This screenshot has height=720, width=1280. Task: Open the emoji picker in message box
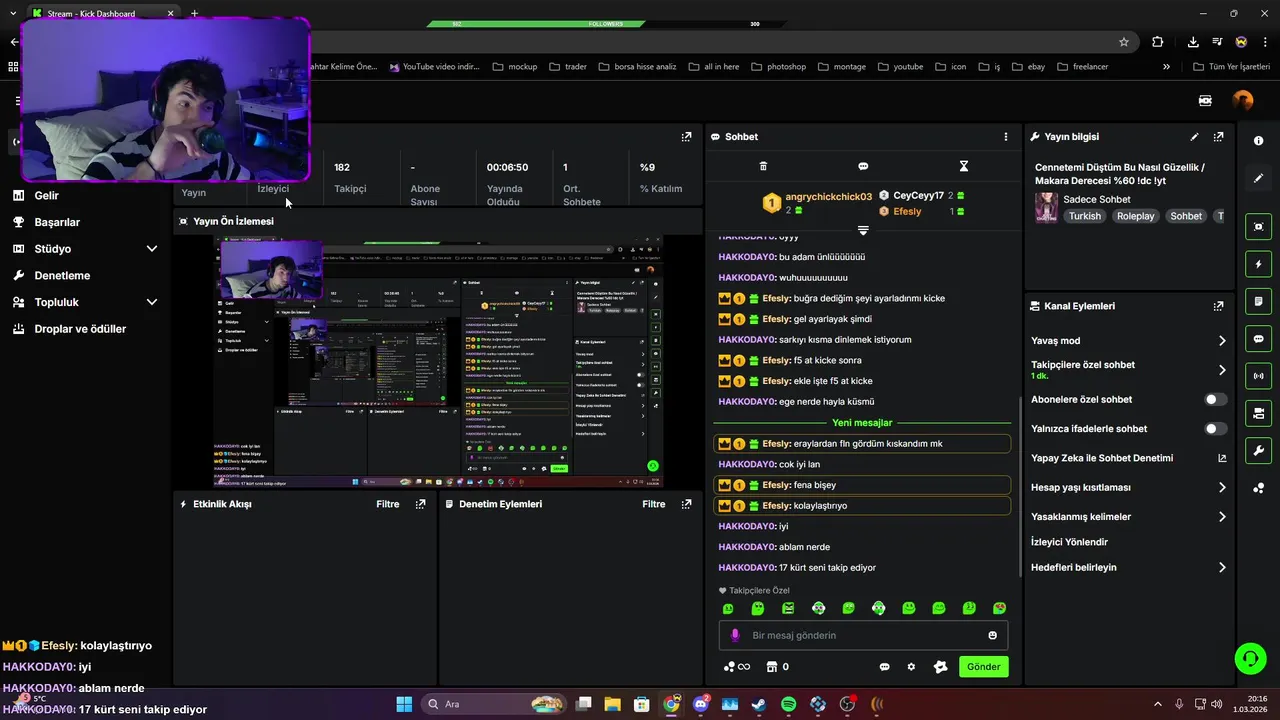(992, 635)
